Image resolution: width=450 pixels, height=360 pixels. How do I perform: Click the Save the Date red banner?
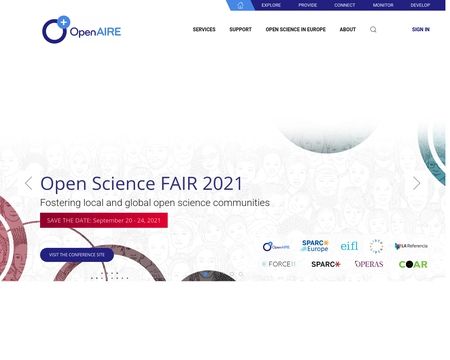[104, 220]
